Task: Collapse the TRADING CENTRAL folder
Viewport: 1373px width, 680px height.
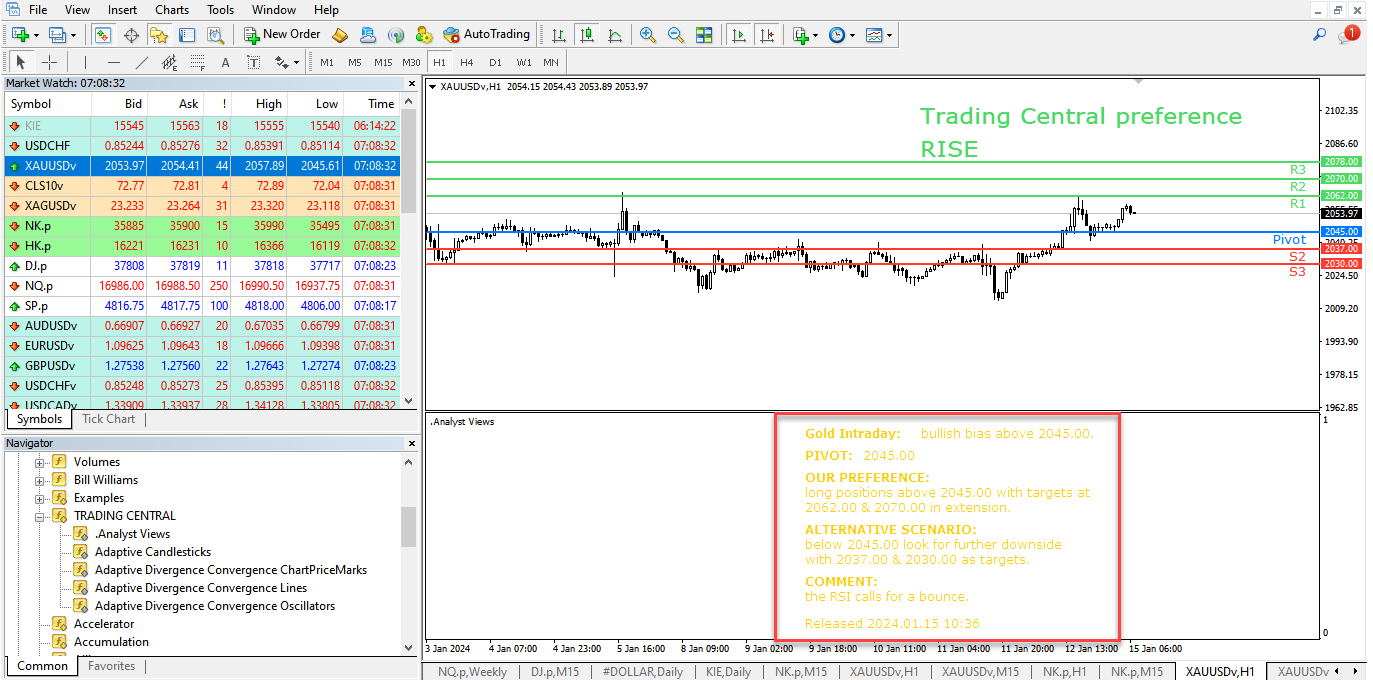Action: [41, 516]
